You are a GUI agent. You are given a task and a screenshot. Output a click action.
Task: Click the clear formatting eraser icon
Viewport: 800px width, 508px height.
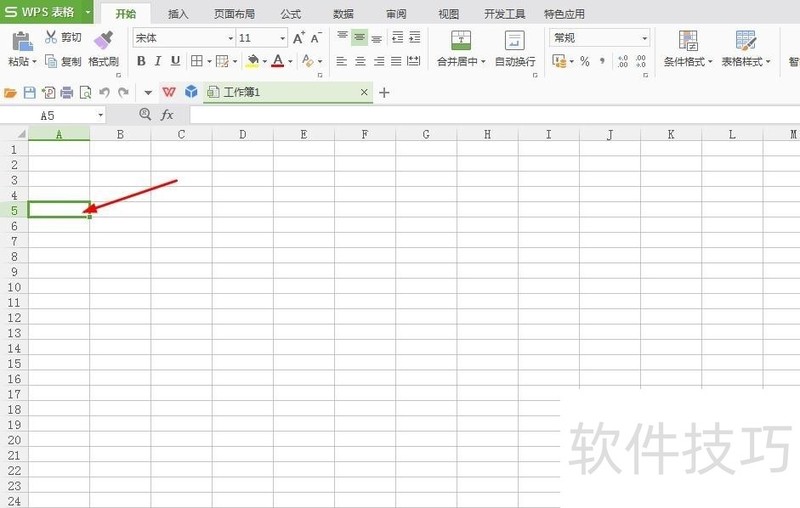coord(308,61)
